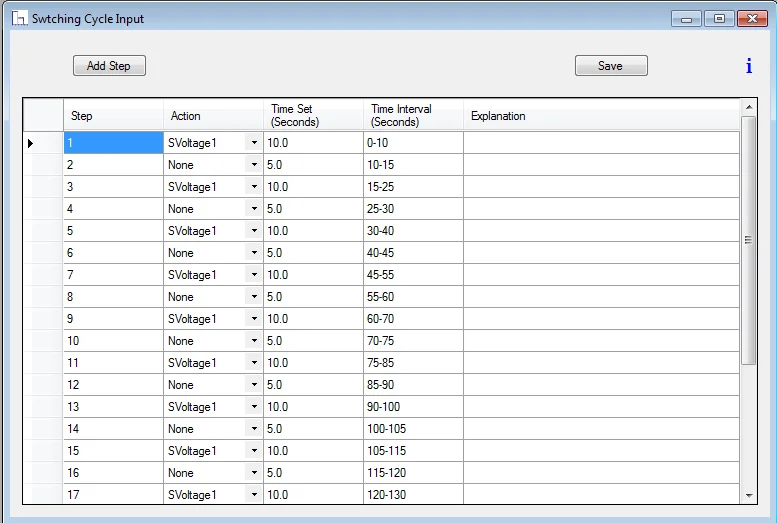The height and width of the screenshot is (523, 777).
Task: Click the window icon in title bar
Action: click(x=18, y=19)
